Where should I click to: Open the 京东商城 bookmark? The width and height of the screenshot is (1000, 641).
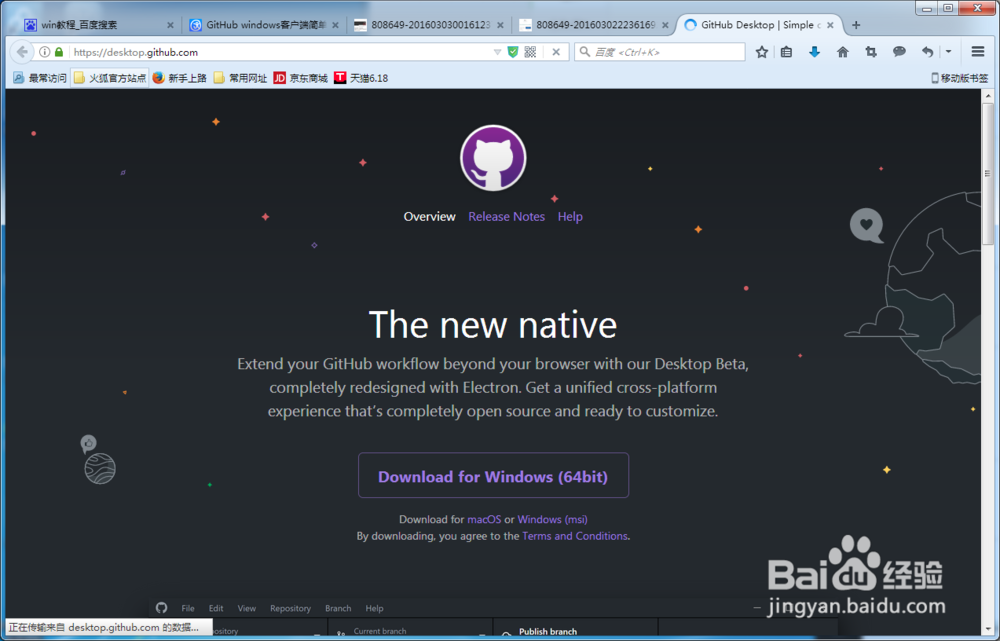click(300, 78)
